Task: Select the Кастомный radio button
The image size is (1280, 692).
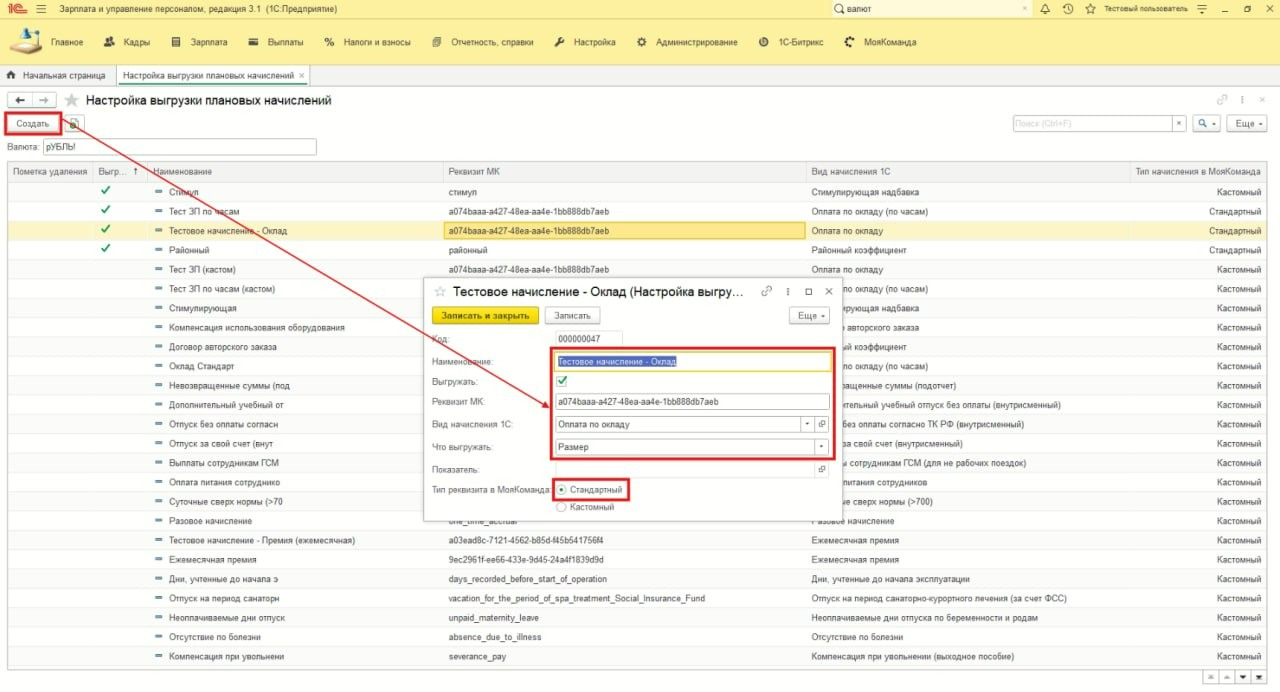Action: click(x=562, y=507)
